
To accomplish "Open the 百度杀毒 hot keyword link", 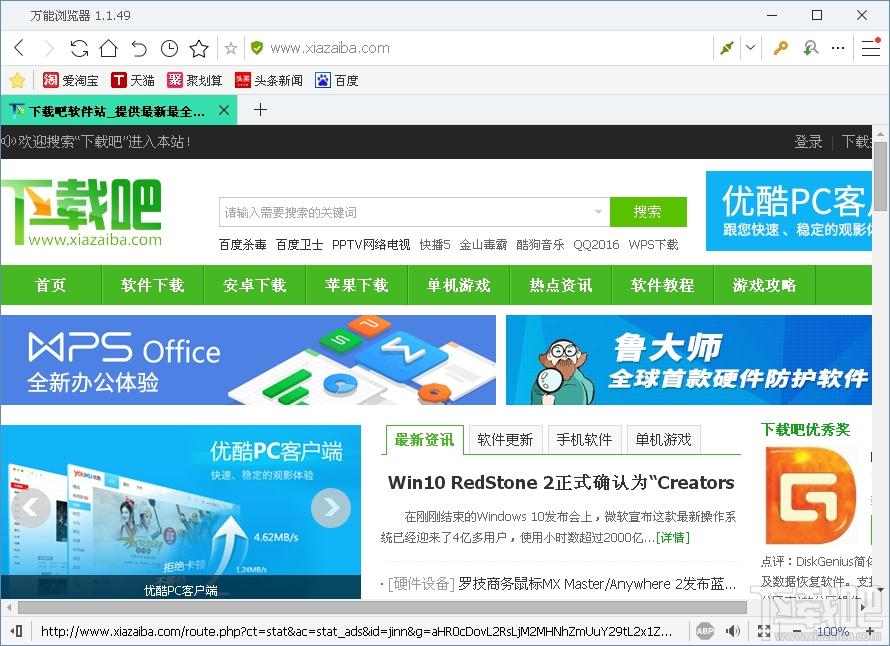I will [243, 245].
